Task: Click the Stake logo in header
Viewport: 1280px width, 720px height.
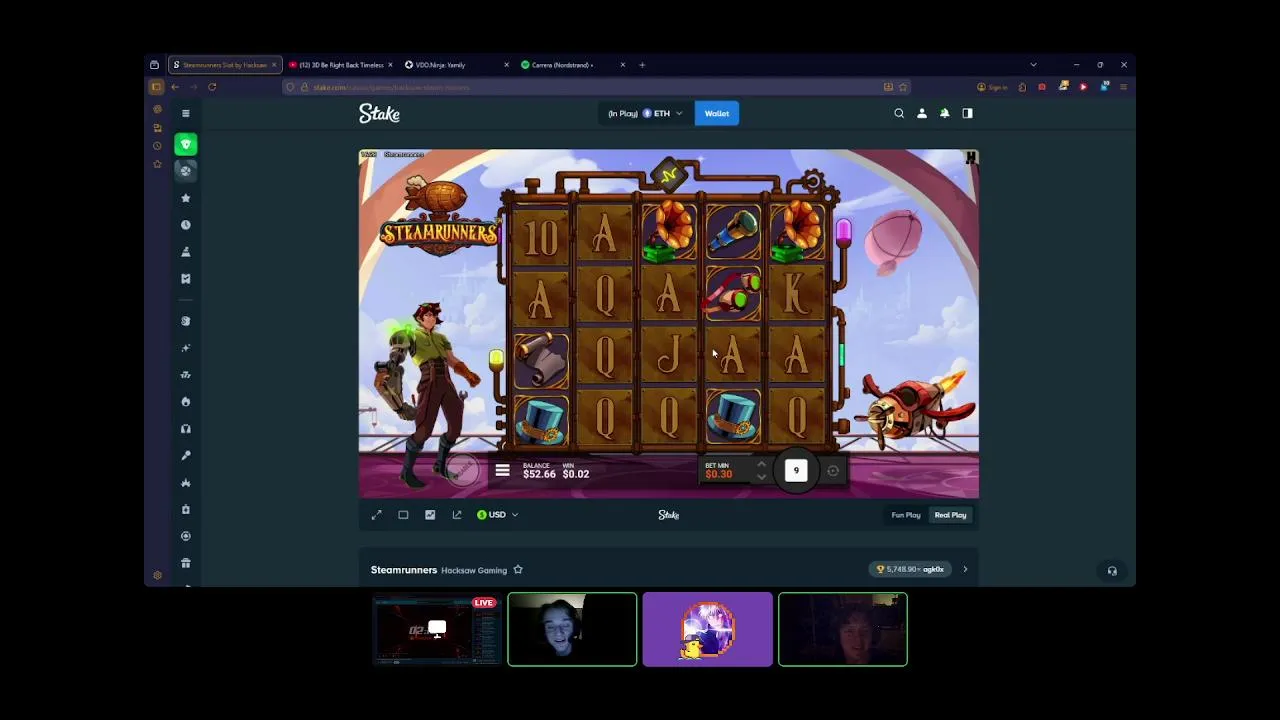Action: (379, 114)
